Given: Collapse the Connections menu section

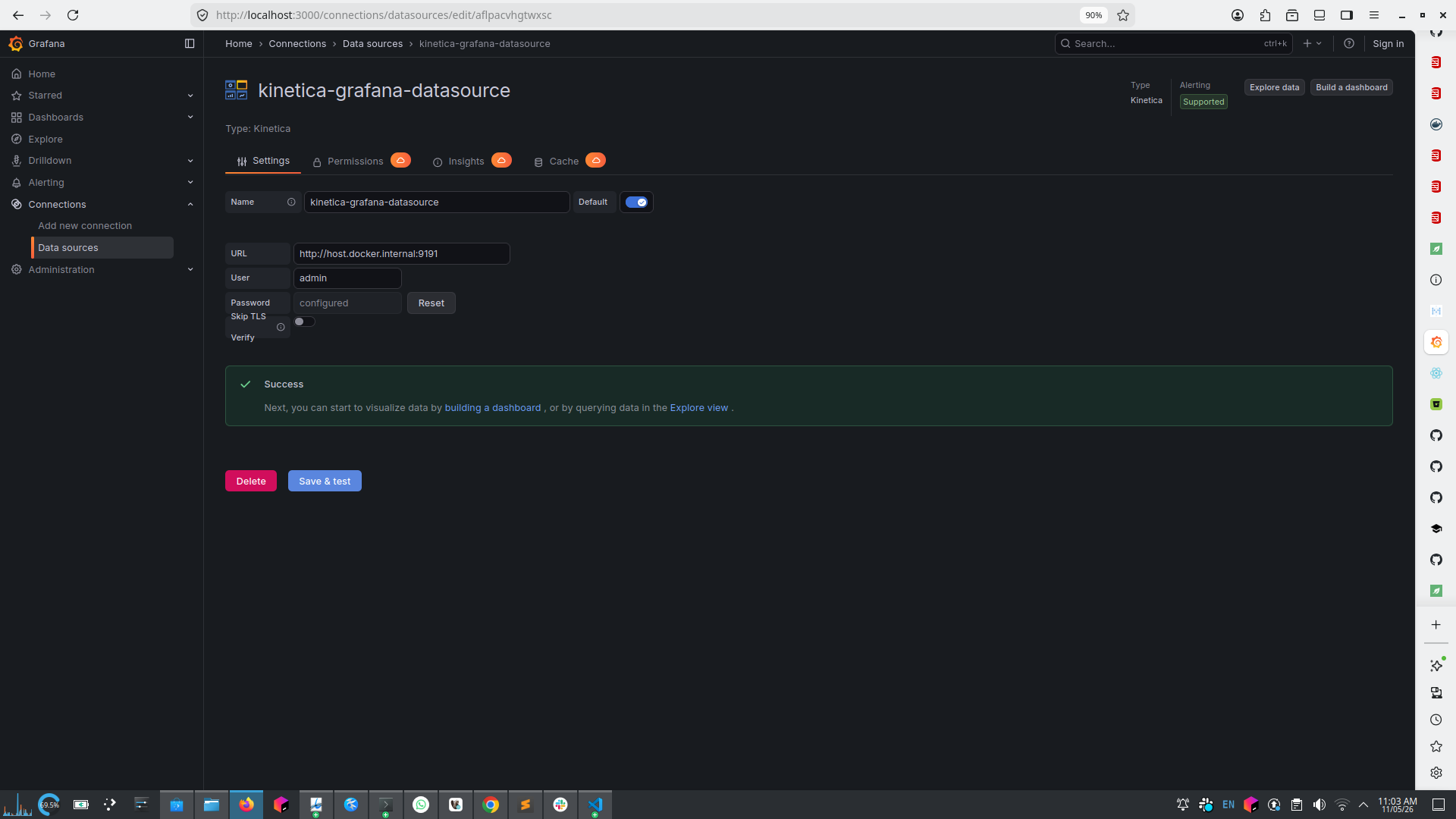Looking at the screenshot, I should coord(190,205).
